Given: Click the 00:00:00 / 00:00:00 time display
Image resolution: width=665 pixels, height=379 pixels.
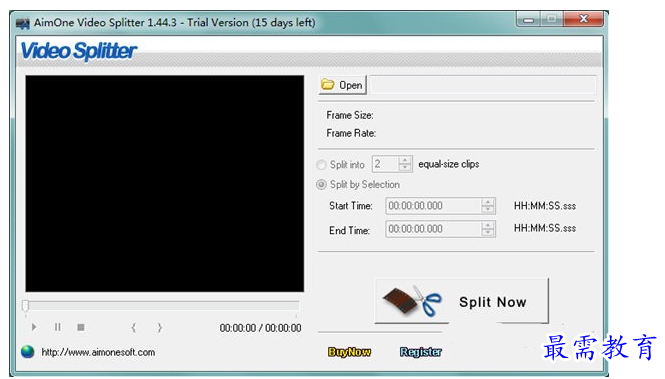Looking at the screenshot, I should pyautogui.click(x=260, y=328).
